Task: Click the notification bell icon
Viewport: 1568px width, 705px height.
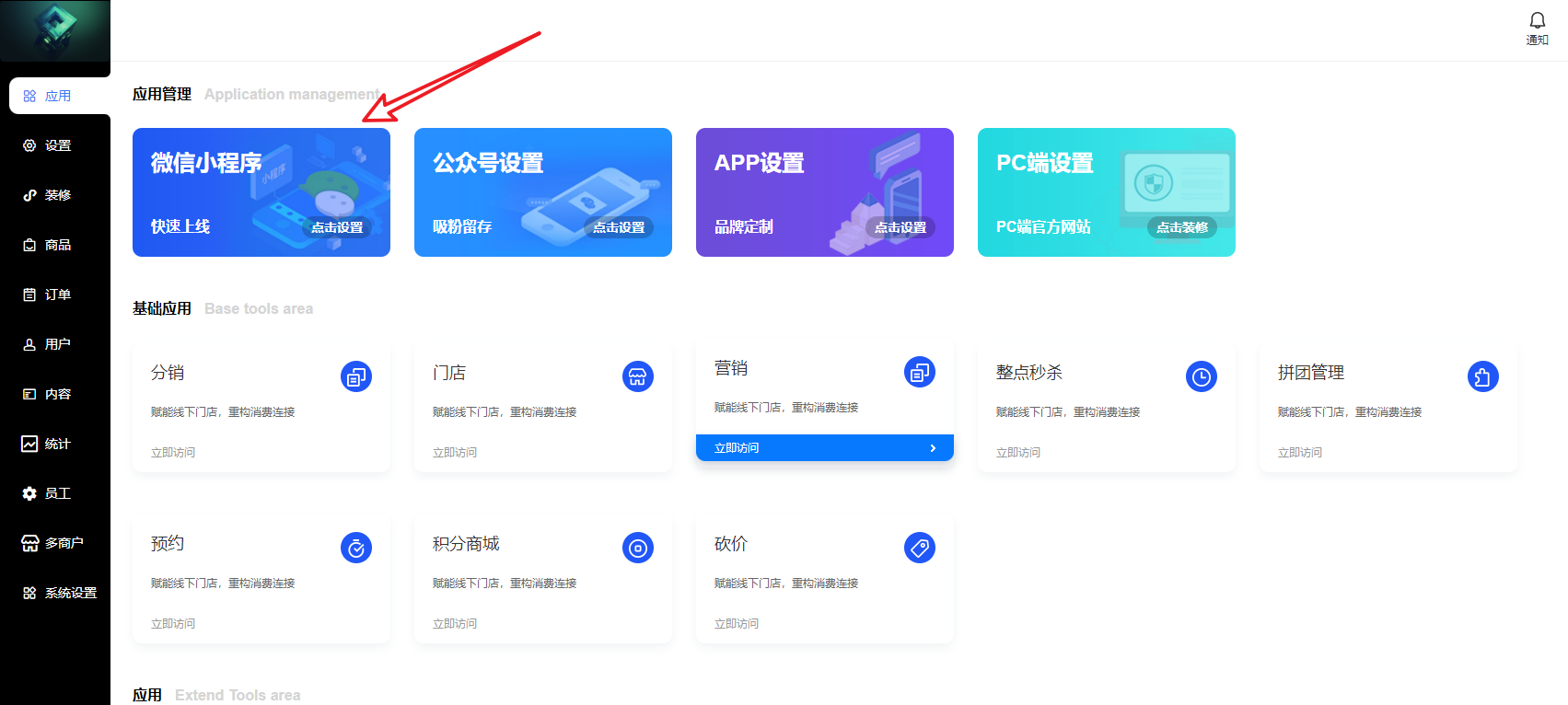Action: point(1537,21)
